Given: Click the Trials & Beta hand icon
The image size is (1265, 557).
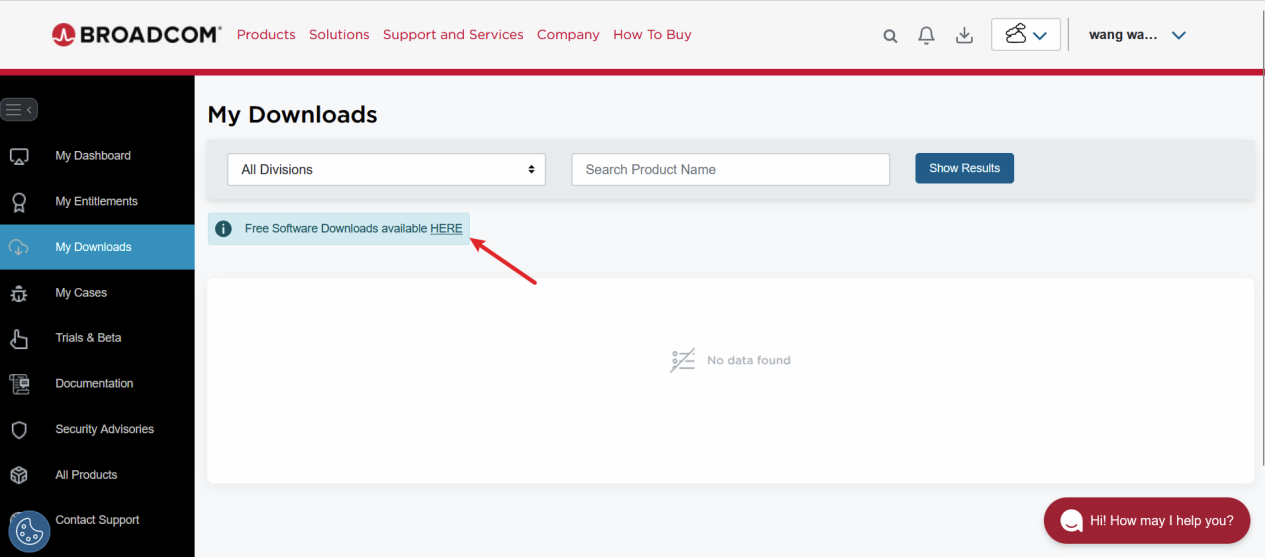Looking at the screenshot, I should [x=18, y=338].
